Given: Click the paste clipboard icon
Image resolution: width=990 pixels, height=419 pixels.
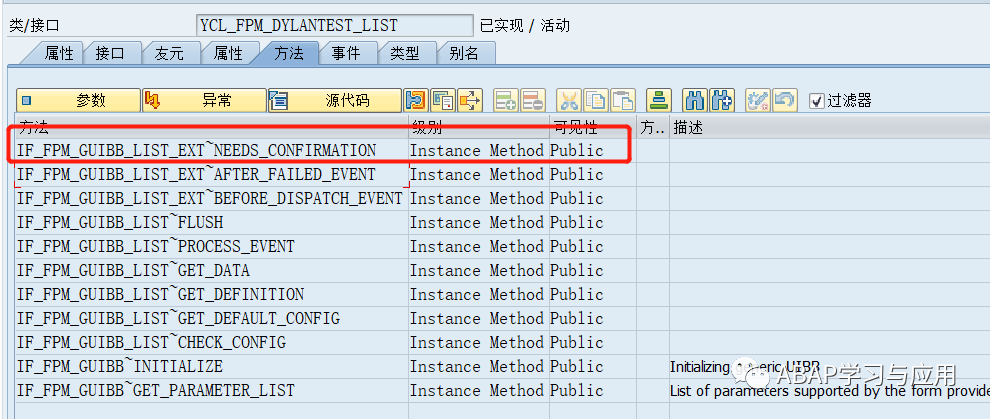Looking at the screenshot, I should (623, 100).
